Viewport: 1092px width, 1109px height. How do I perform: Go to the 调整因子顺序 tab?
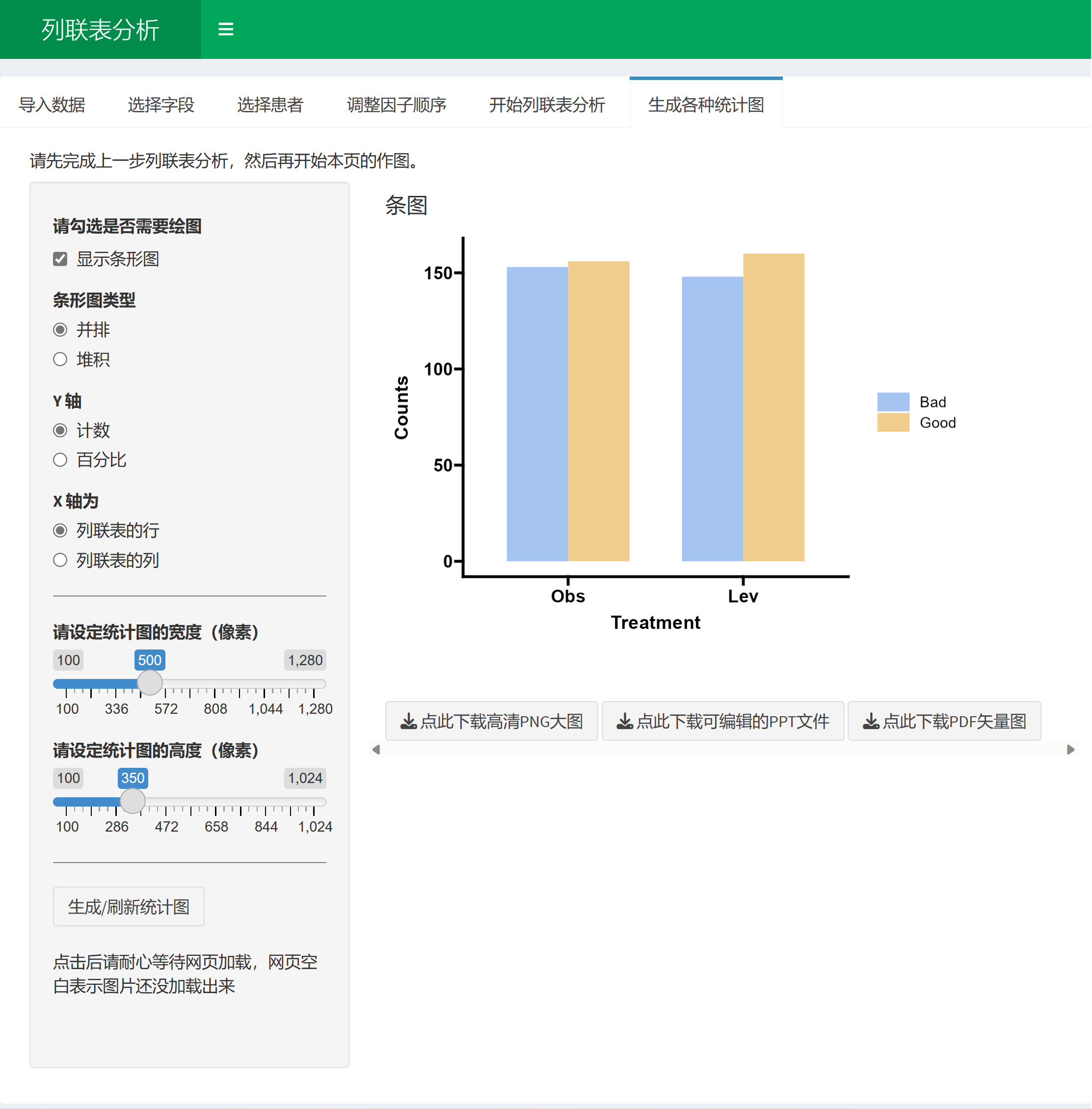pyautogui.click(x=396, y=105)
